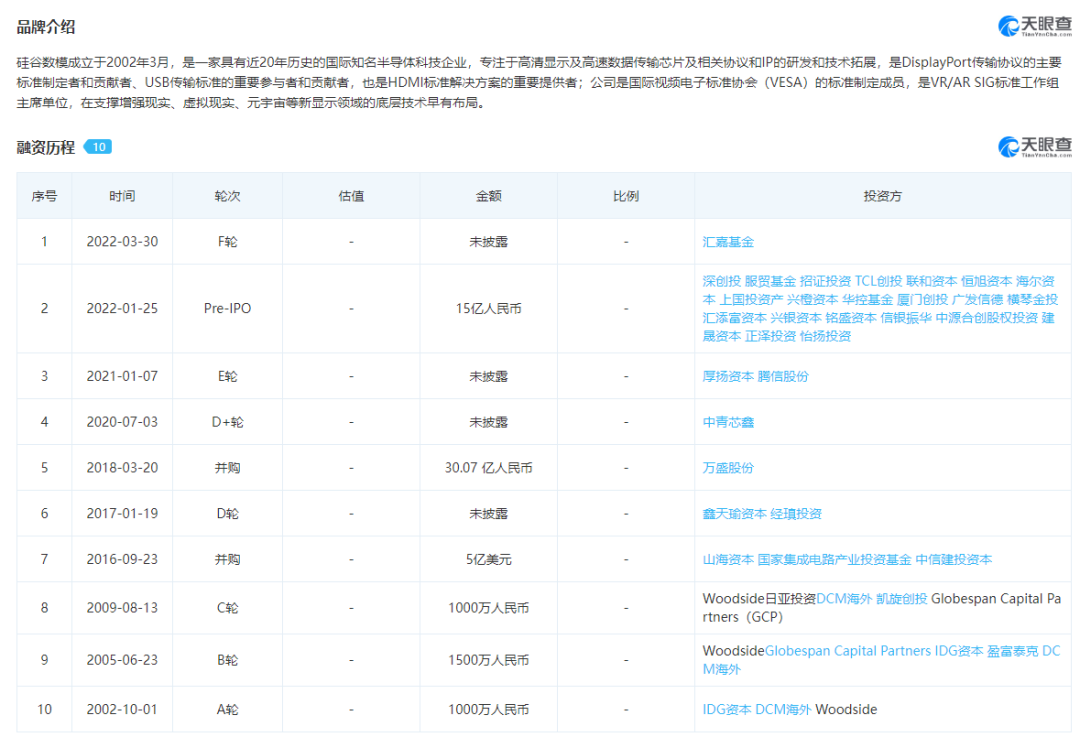The image size is (1080, 737).
Task: Select the Pre-IPO round cell
Action: pos(227,309)
